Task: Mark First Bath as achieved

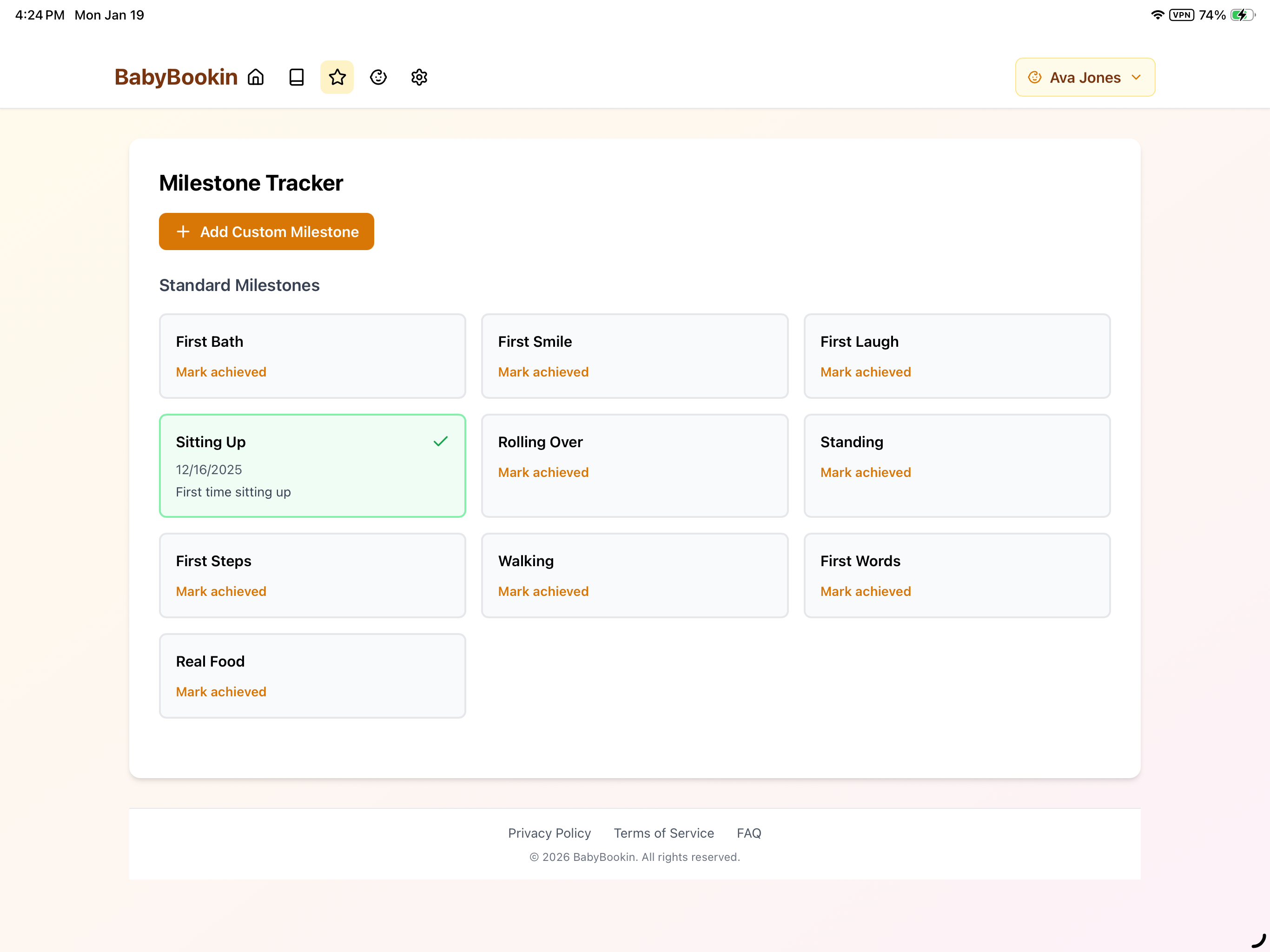Action: [221, 372]
